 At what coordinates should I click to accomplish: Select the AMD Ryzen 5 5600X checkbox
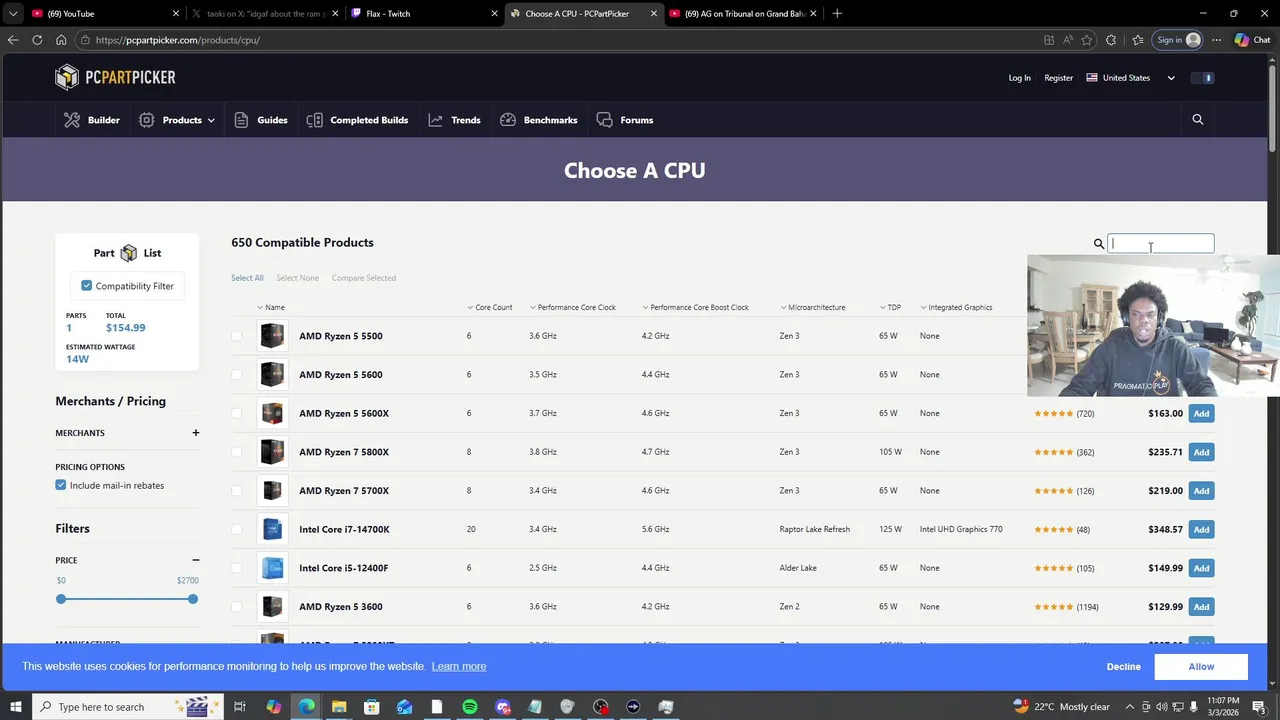pyautogui.click(x=237, y=413)
